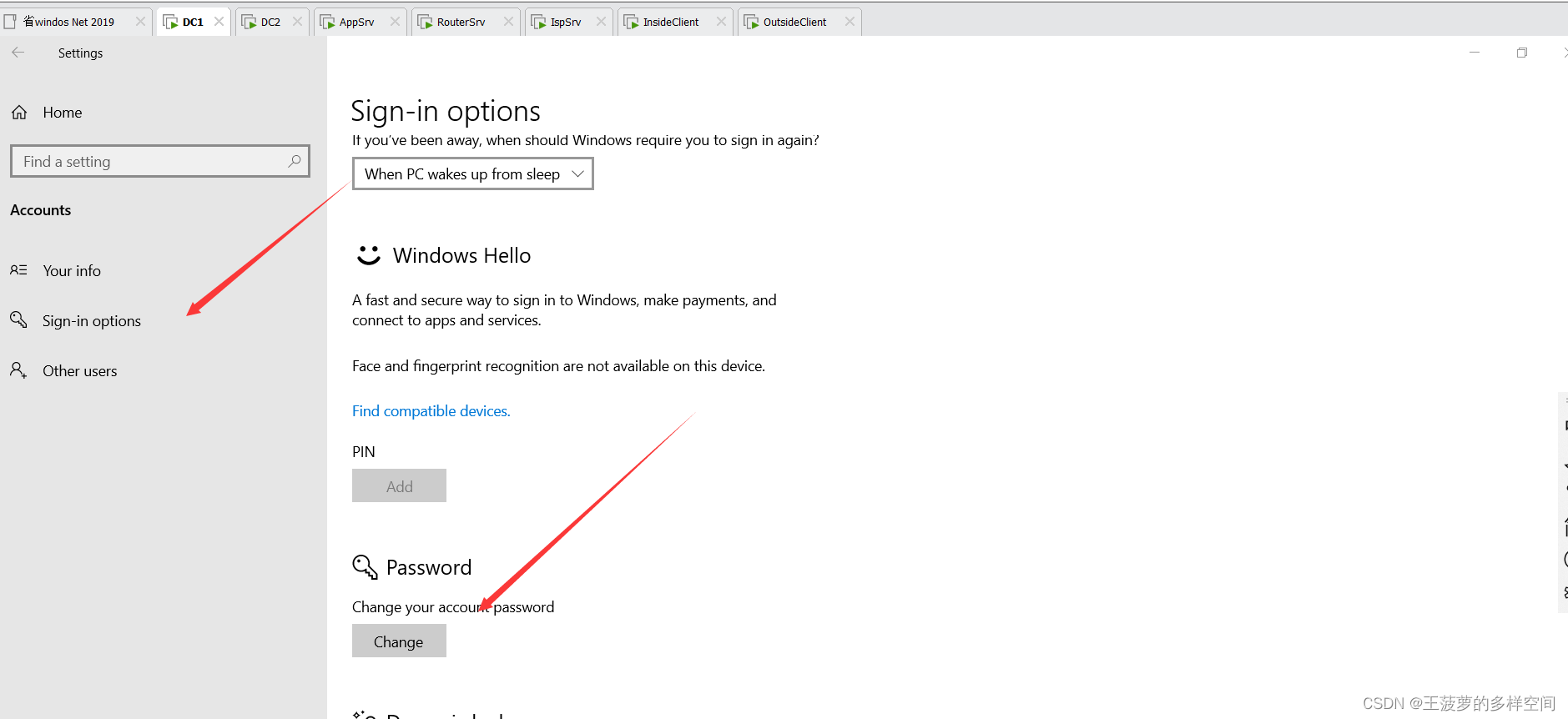1568x719 pixels.
Task: Close the windos Net 2019 tab
Action: pos(140,22)
